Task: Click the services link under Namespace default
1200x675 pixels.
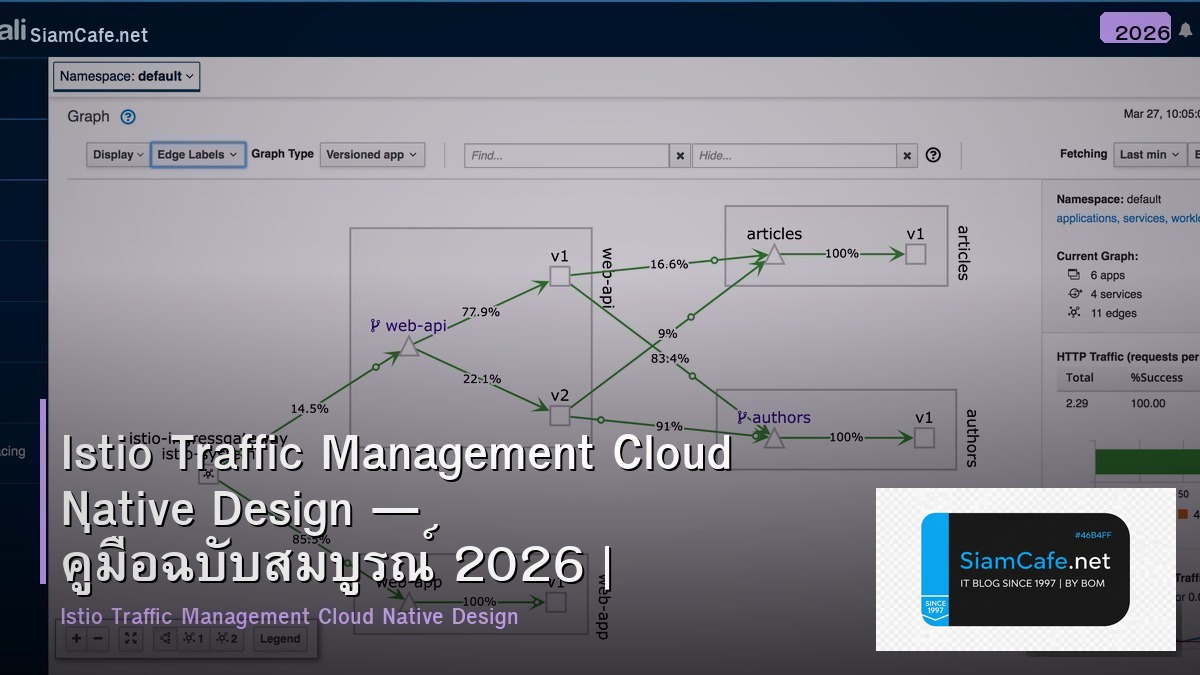Action: [1143, 218]
